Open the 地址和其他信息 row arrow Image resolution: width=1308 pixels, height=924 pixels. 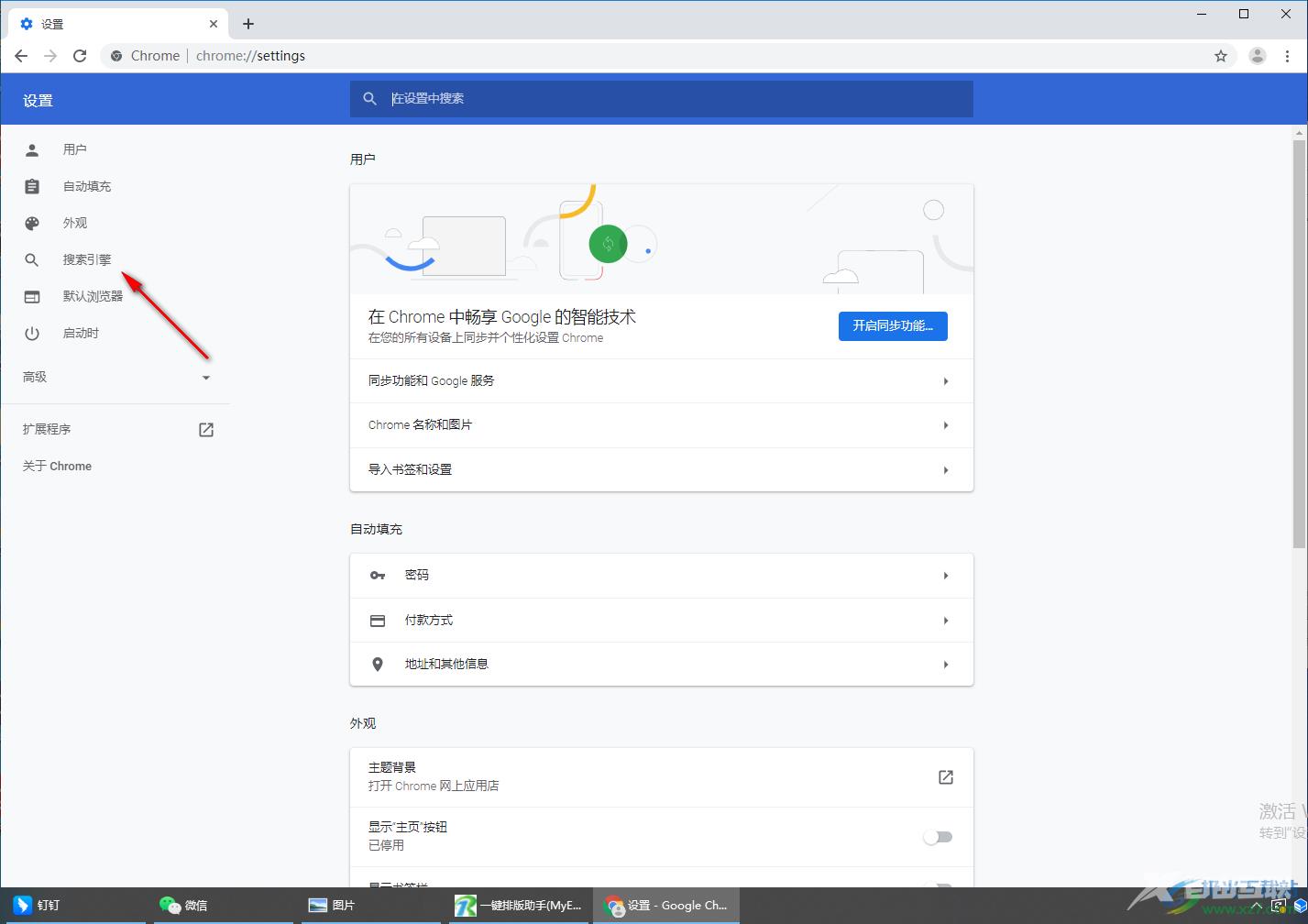946,665
